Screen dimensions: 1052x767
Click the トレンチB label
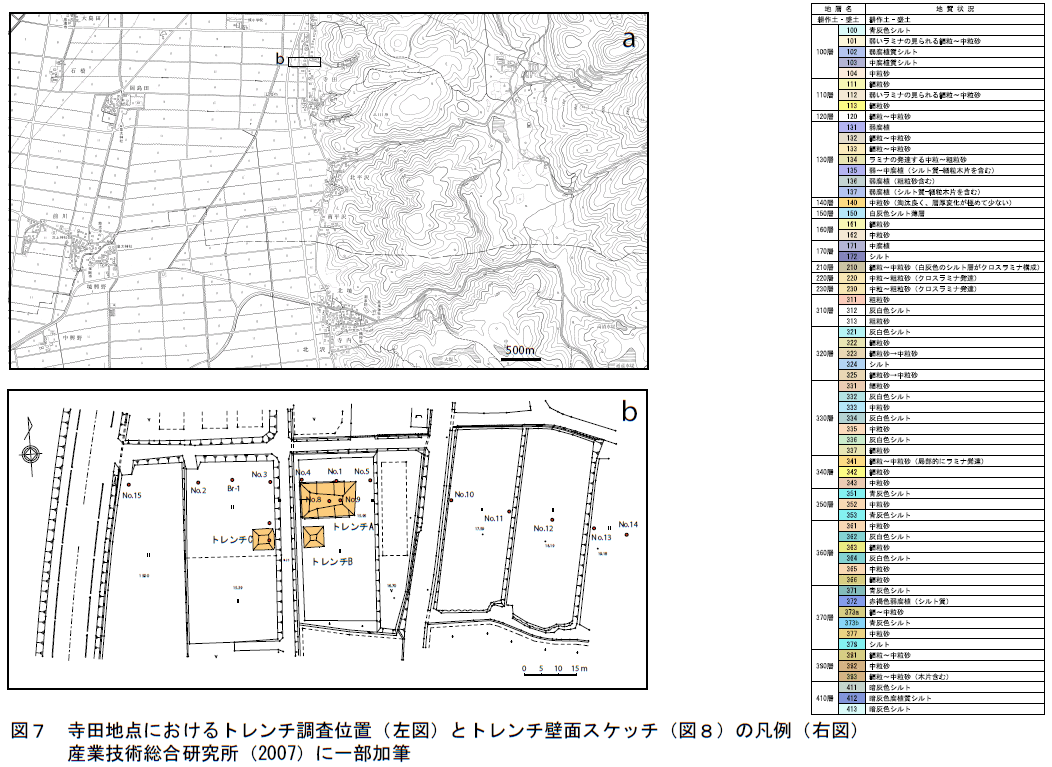[332, 561]
